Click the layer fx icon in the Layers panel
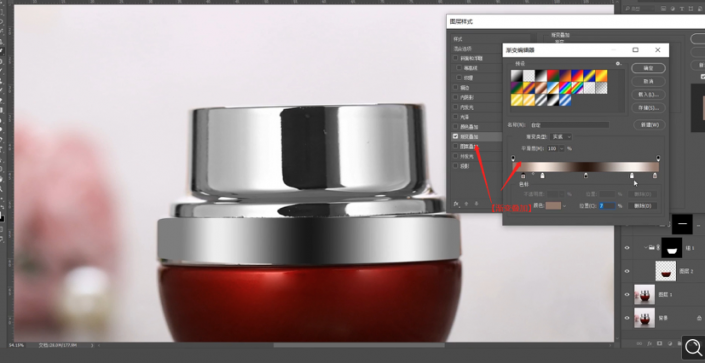 click(x=649, y=343)
